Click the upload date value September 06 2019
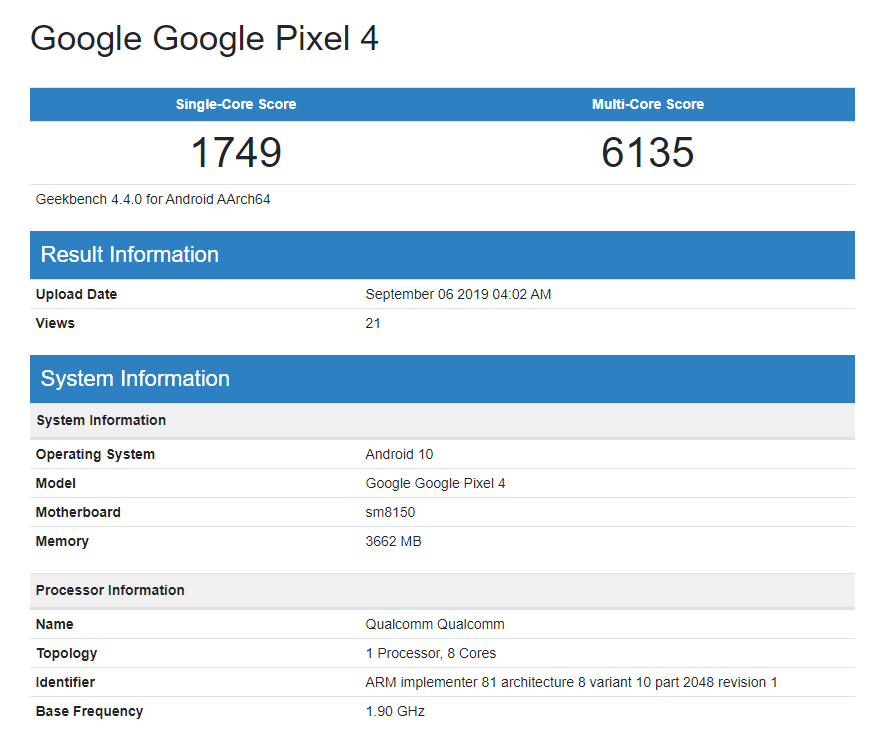This screenshot has height=740, width=880. pyautogui.click(x=458, y=294)
